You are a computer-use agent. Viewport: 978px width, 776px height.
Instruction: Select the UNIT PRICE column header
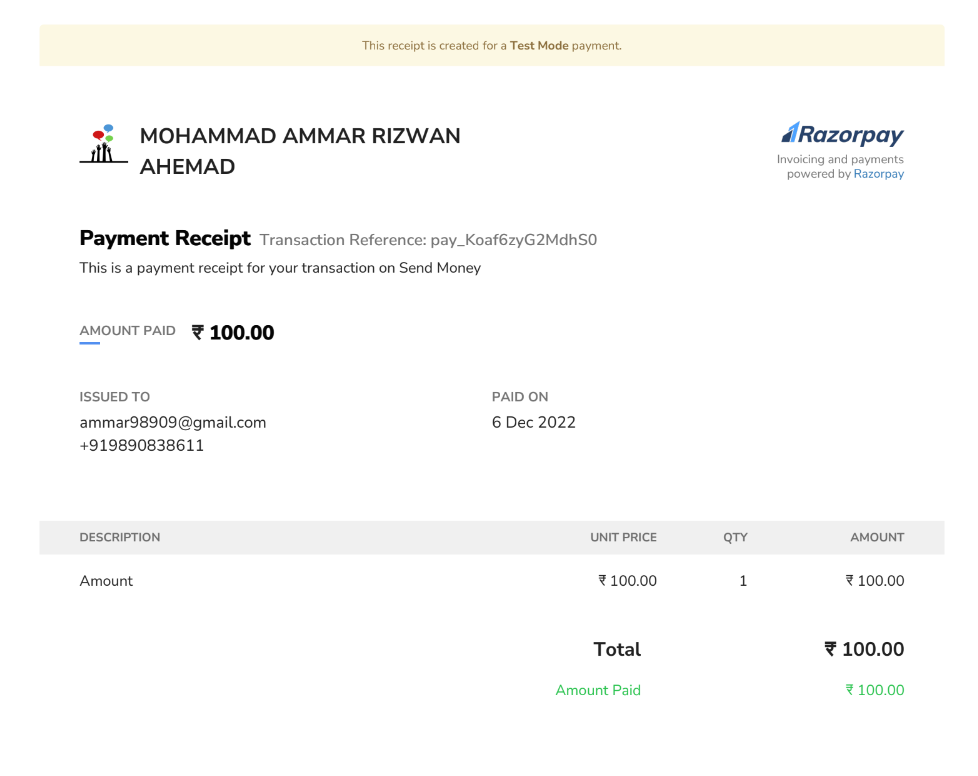click(x=623, y=537)
